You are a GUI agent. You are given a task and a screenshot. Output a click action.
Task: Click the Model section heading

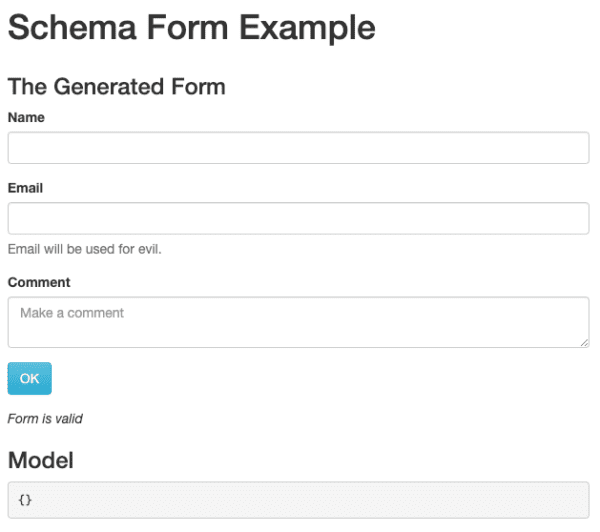tap(41, 460)
